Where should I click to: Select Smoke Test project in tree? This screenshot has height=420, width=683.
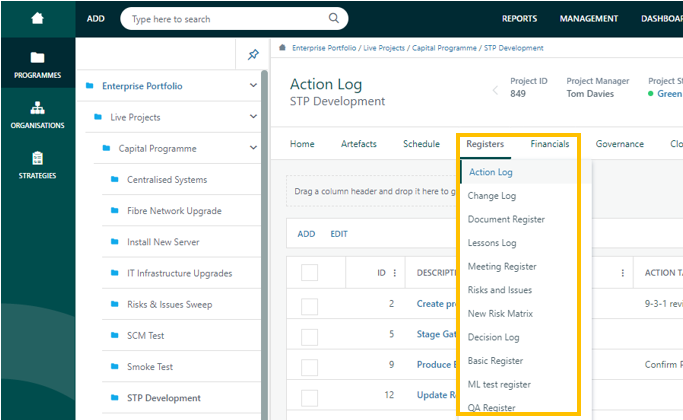[x=150, y=366]
